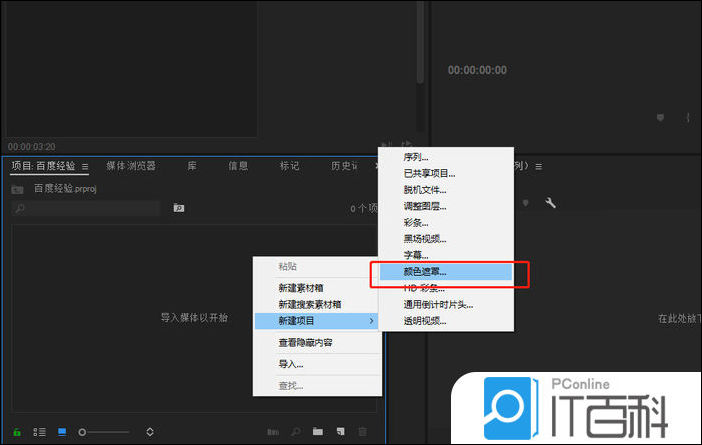
Task: Click the trash delete icon in Project panel
Action: point(362,432)
